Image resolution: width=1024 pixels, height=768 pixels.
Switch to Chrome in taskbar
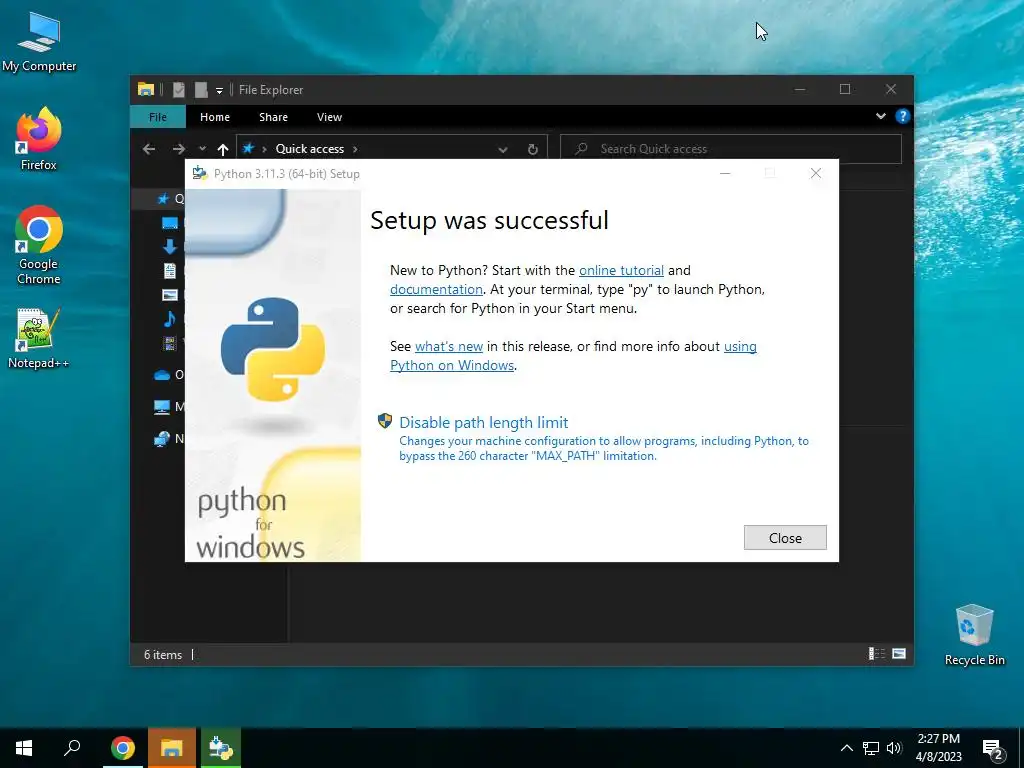[123, 748]
